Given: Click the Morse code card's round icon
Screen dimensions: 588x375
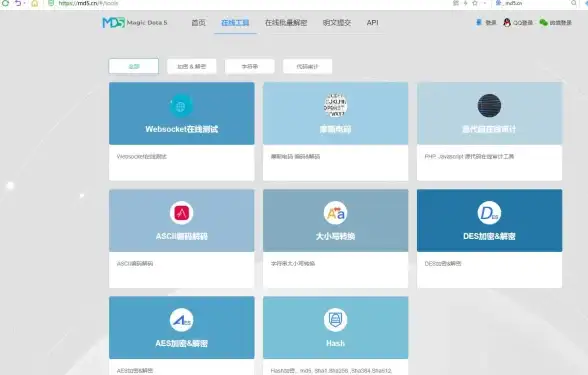Looking at the screenshot, I should click(x=335, y=106).
